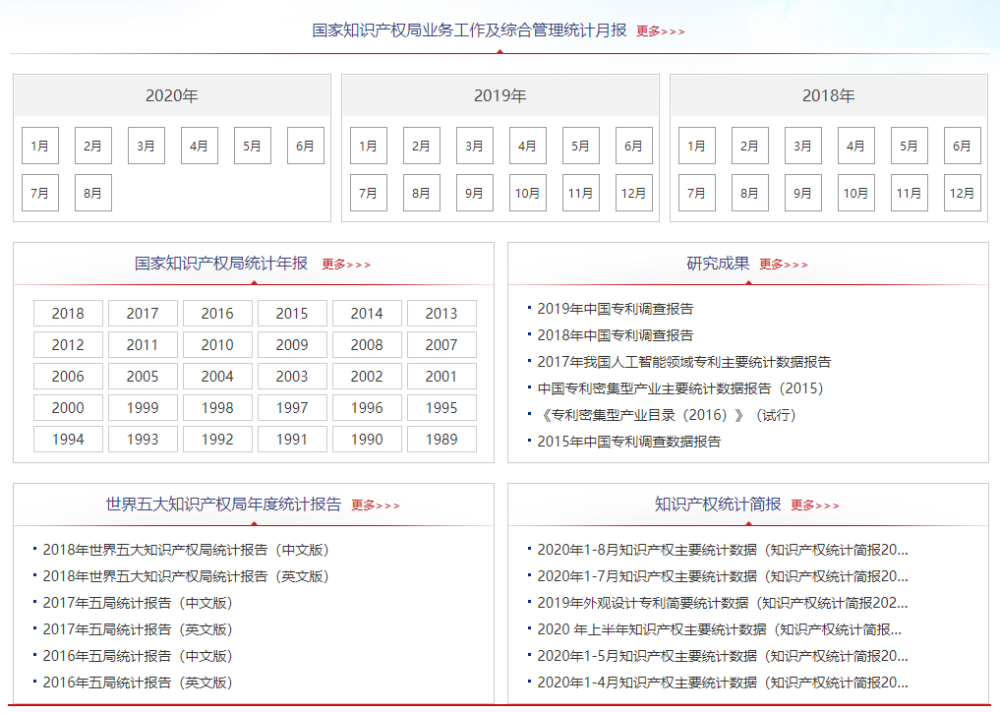Viewport: 1000px width, 713px height.
Task: Open 2019年外观设计专利简要统计数据 link
Action: (x=722, y=603)
